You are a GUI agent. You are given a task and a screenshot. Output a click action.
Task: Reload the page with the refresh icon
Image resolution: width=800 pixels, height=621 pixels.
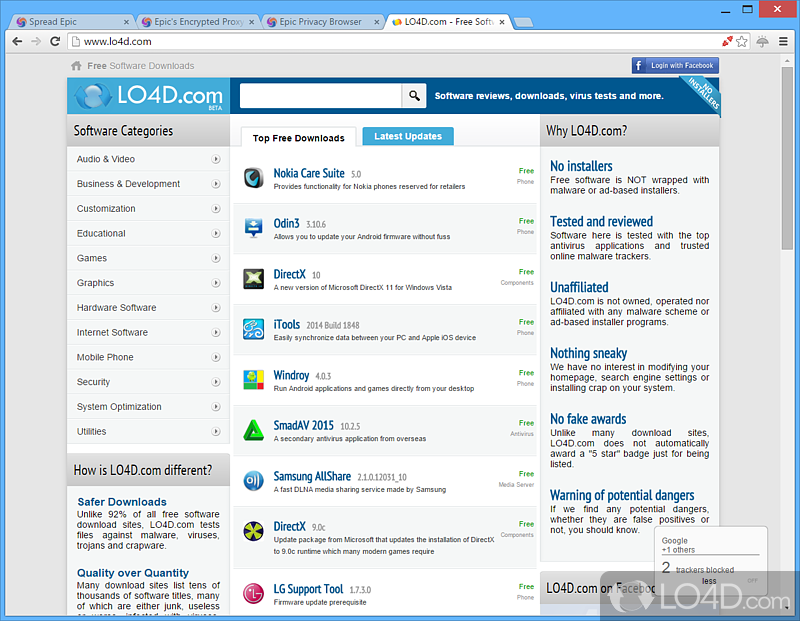pos(56,41)
